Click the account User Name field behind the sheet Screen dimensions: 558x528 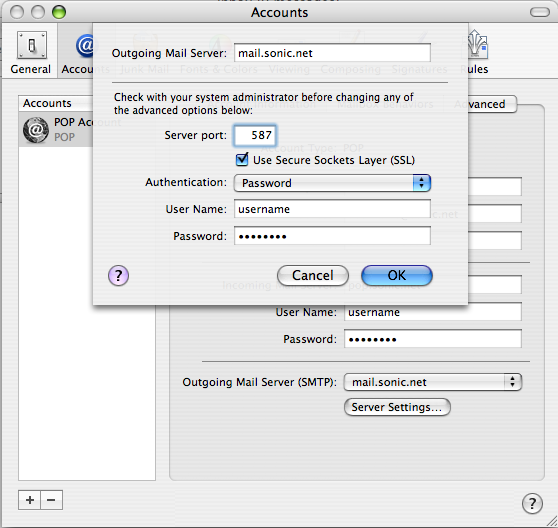pyautogui.click(x=433, y=312)
